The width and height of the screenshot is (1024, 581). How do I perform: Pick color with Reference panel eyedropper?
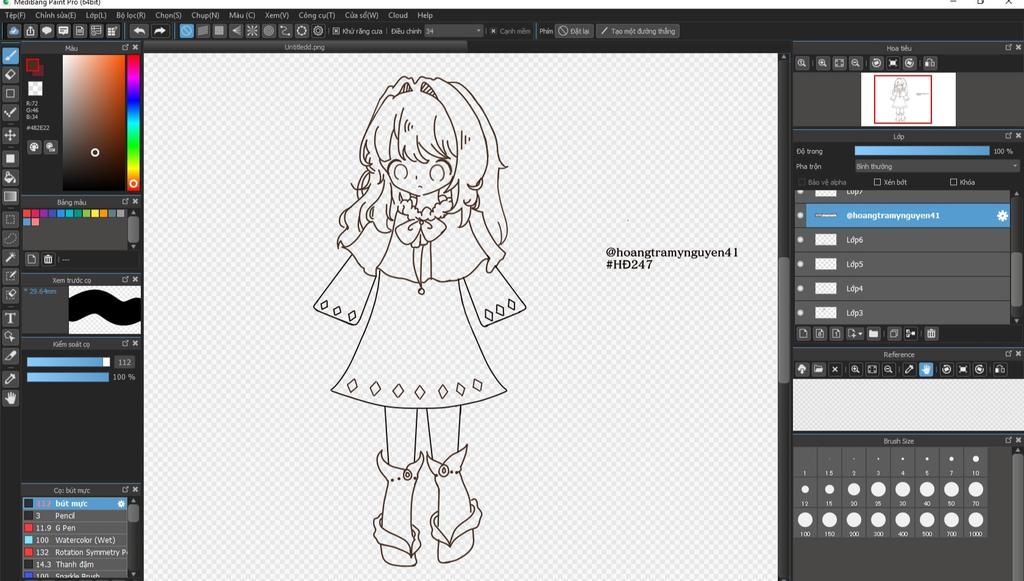[x=909, y=369]
